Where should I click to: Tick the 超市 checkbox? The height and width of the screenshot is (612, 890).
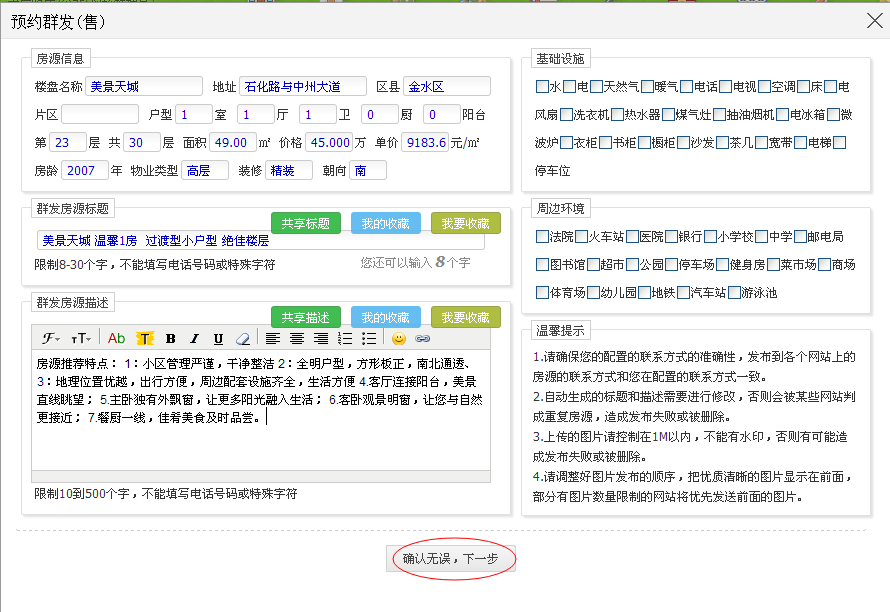(594, 265)
